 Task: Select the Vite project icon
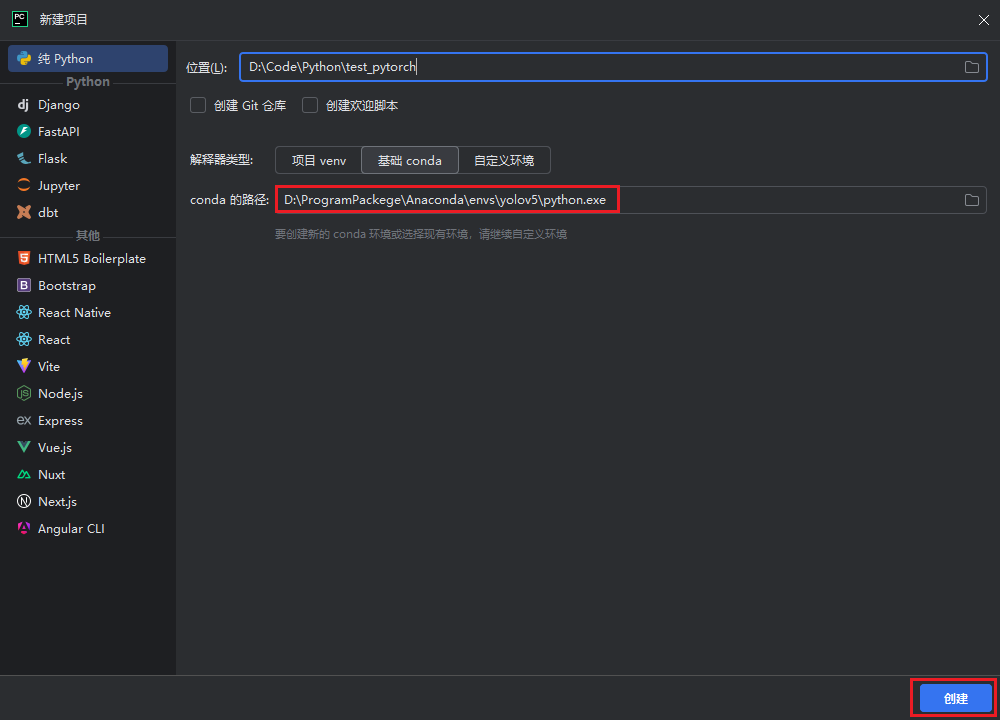click(x=24, y=367)
